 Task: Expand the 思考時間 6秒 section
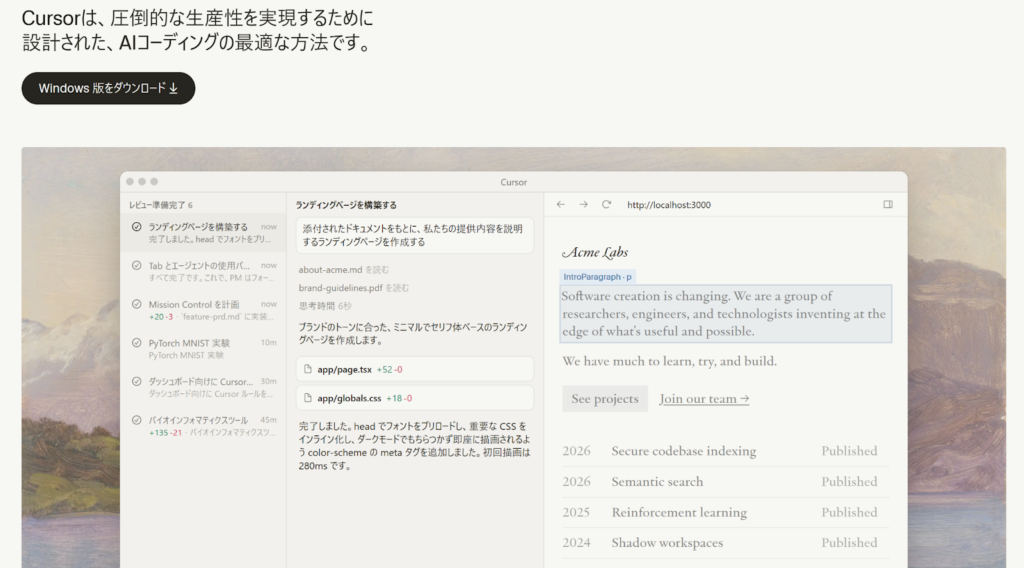pyautogui.click(x=325, y=306)
